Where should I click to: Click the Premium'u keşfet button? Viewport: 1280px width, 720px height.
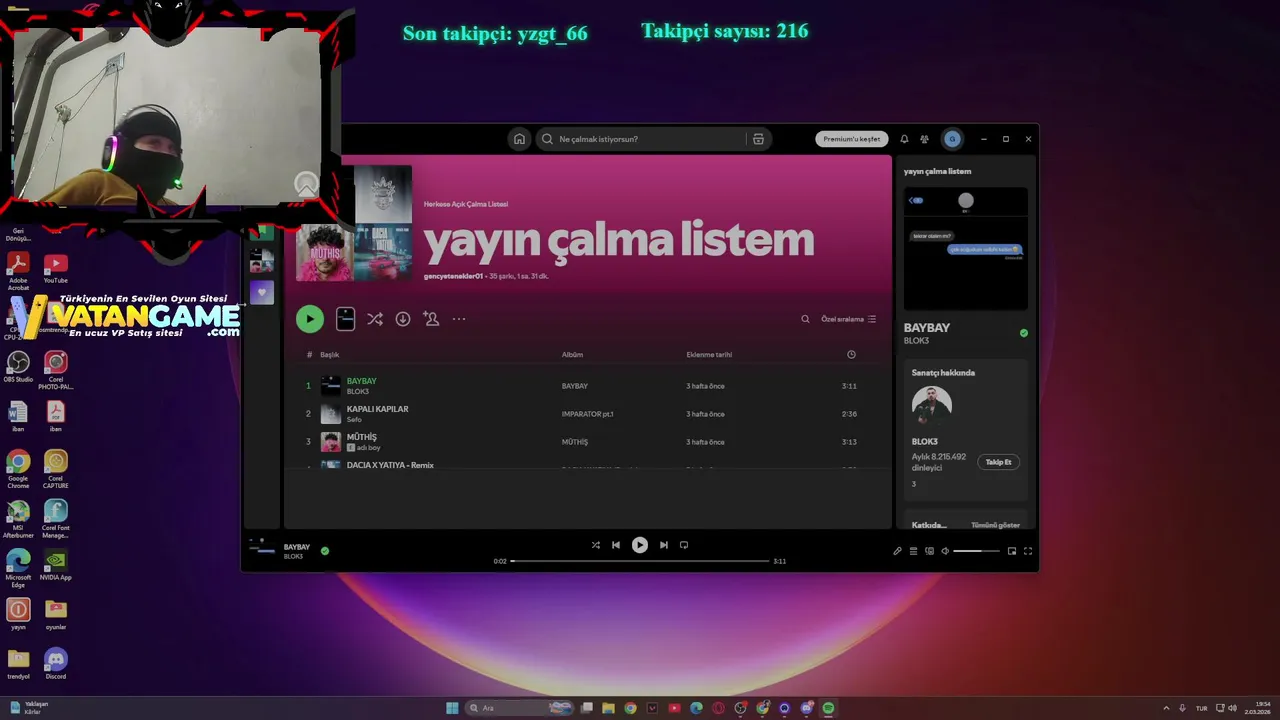pos(852,139)
